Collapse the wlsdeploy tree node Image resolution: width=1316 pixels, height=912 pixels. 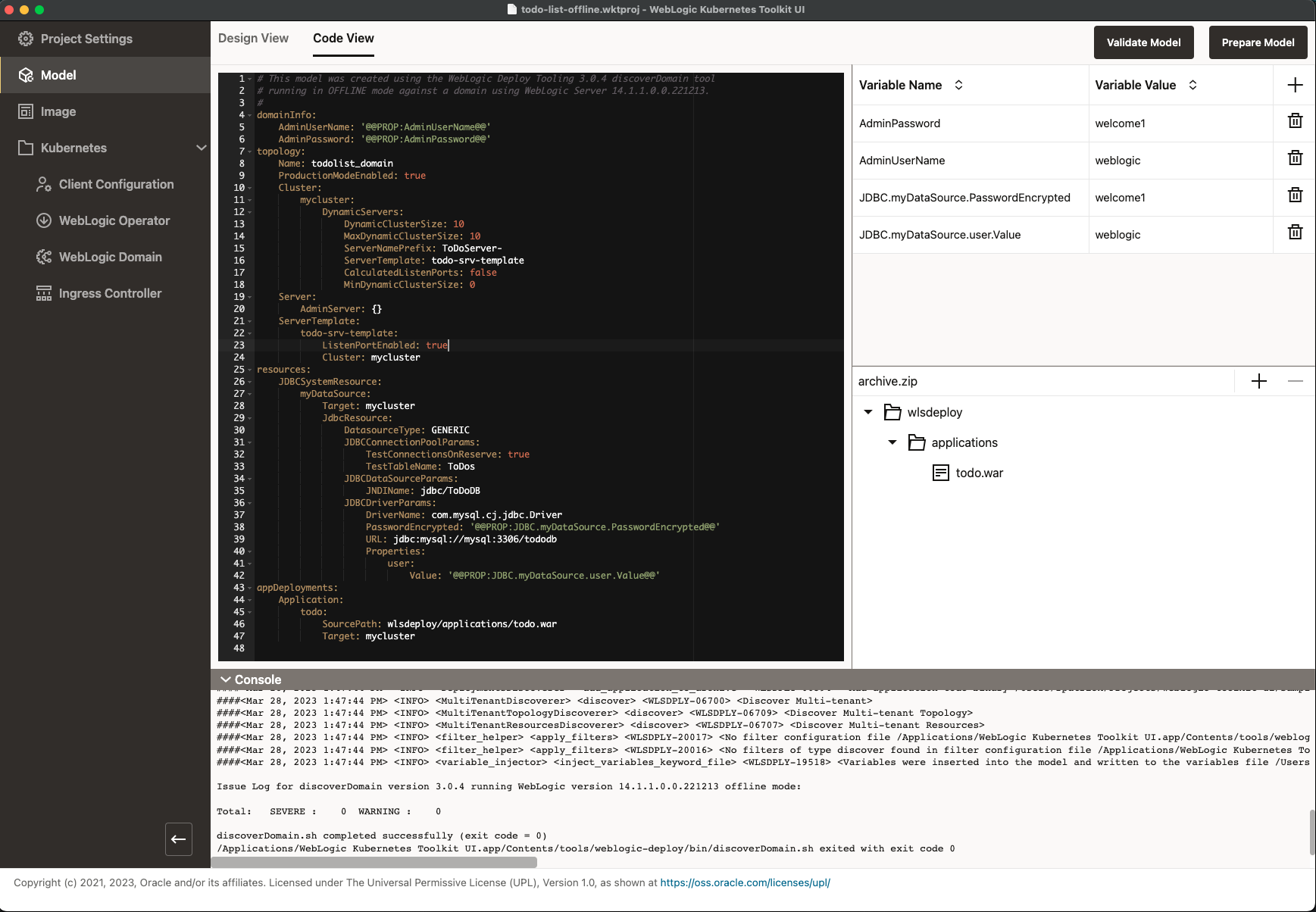pos(868,412)
